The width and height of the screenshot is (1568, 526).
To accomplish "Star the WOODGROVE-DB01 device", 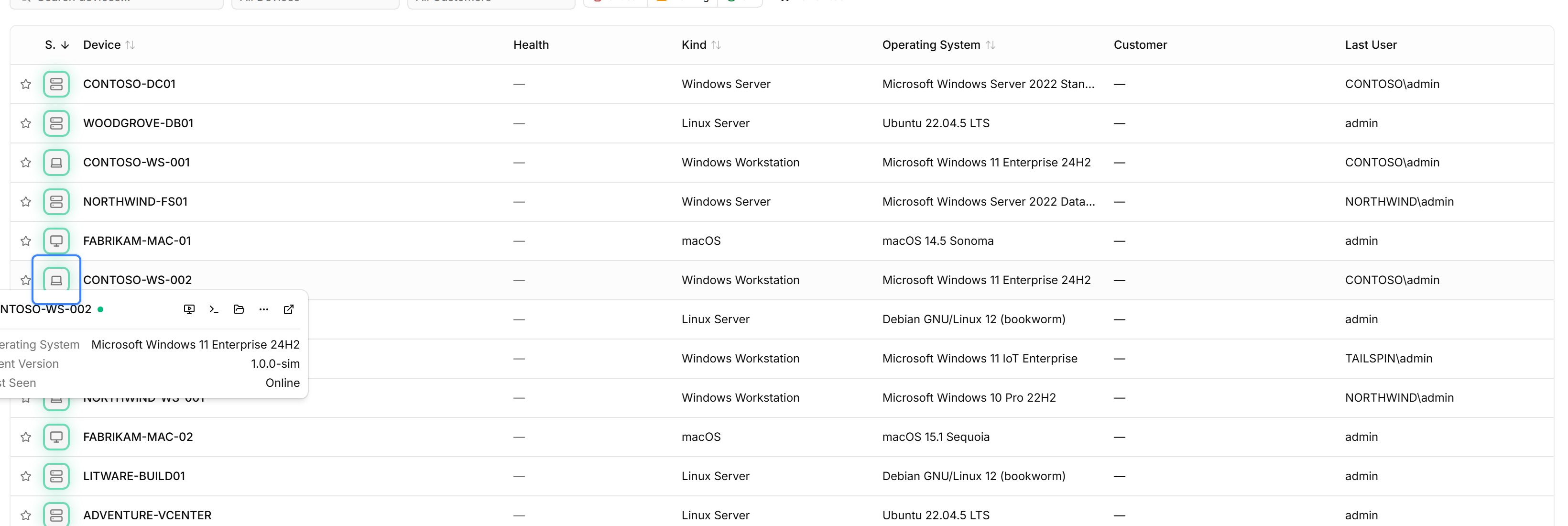I will click(x=25, y=123).
